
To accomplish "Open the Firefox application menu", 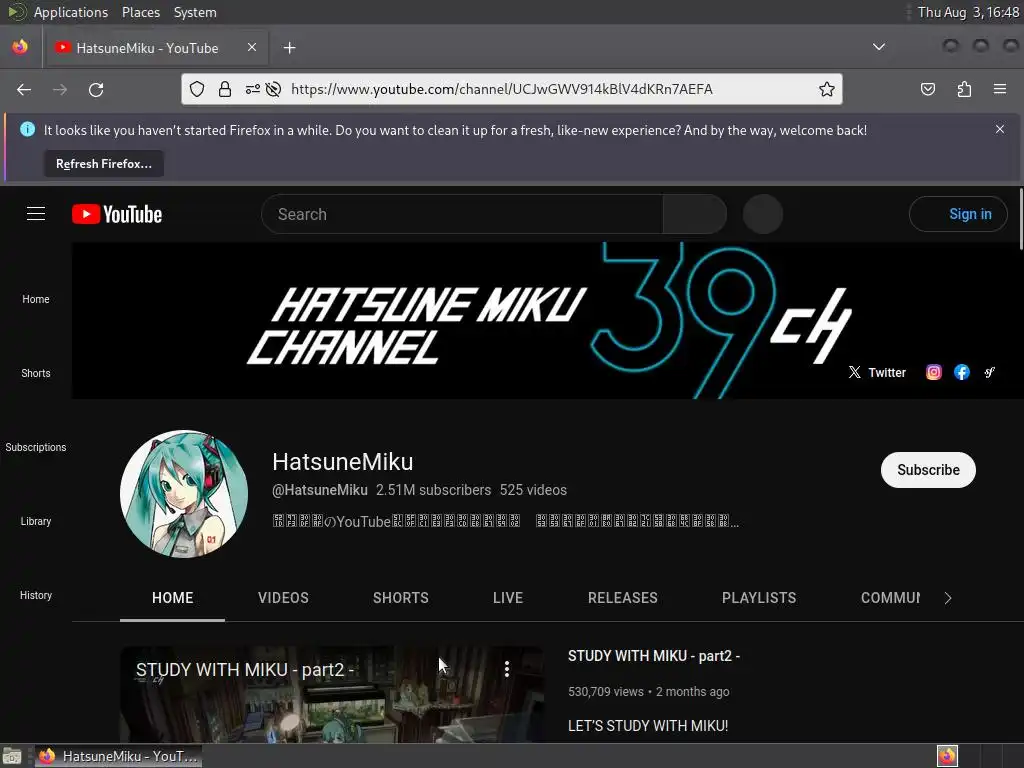I will click(x=1000, y=89).
